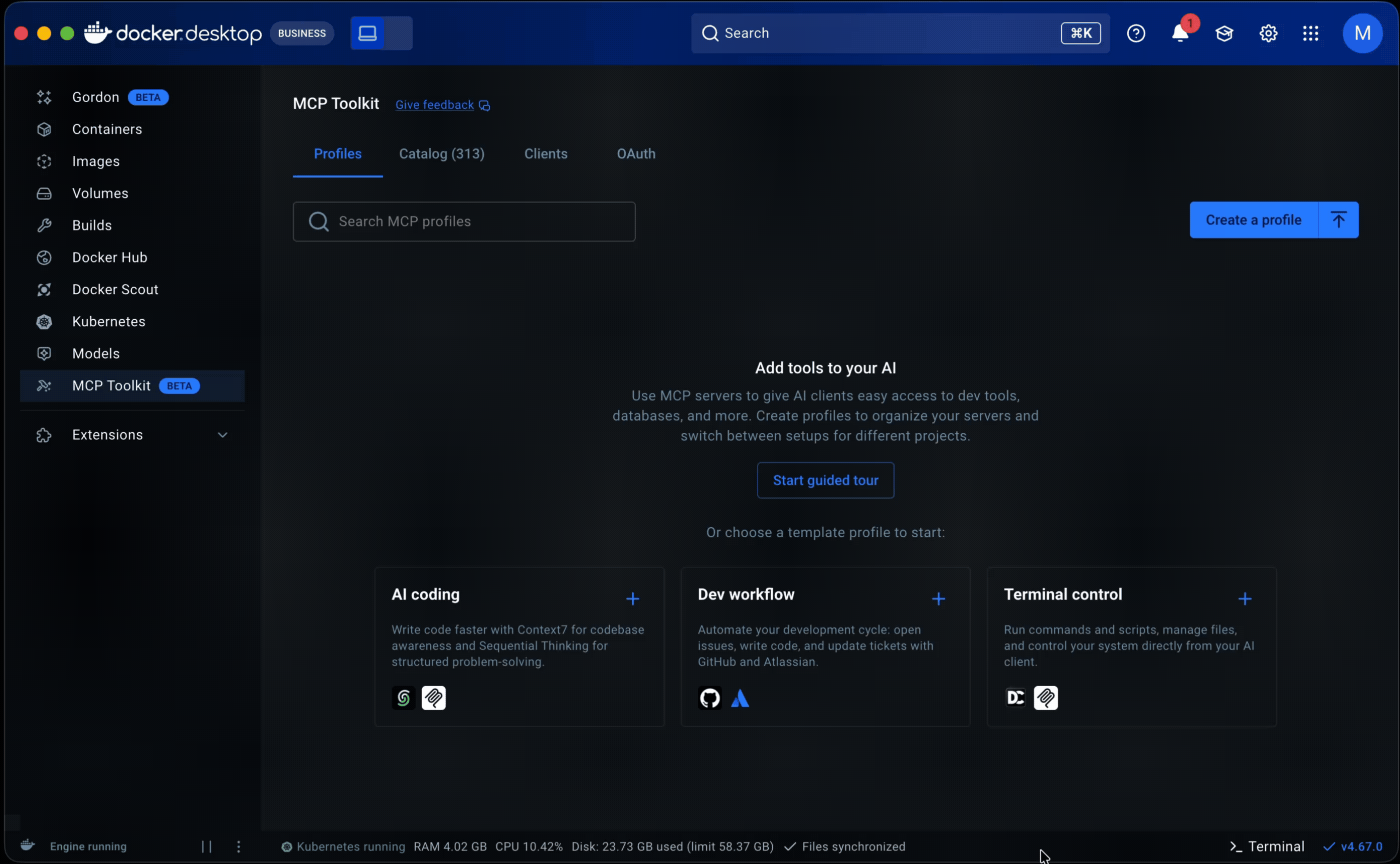
Task: Pause the Docker engine
Action: click(207, 846)
